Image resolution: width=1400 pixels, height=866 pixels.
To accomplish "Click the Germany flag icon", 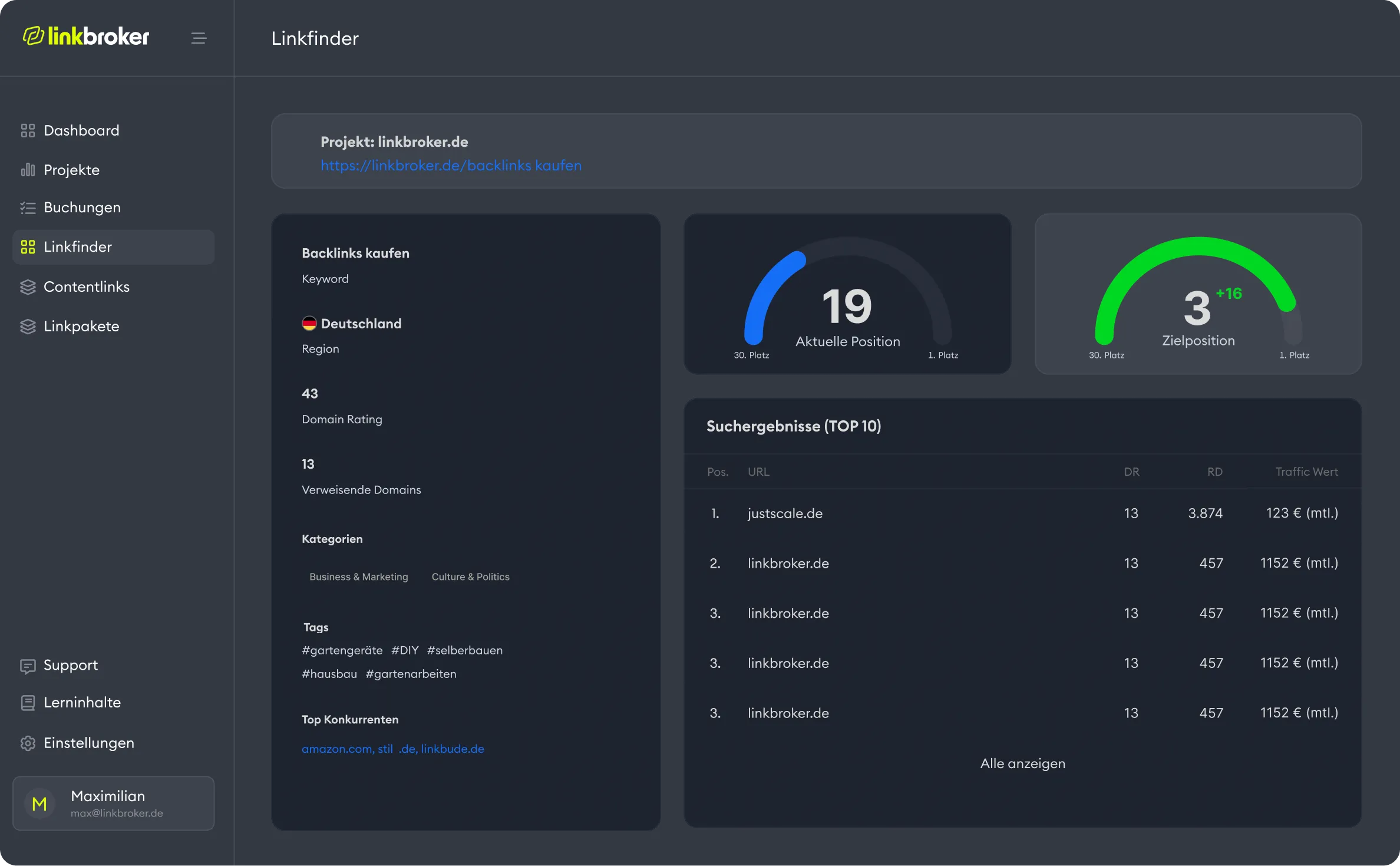I will click(x=309, y=323).
